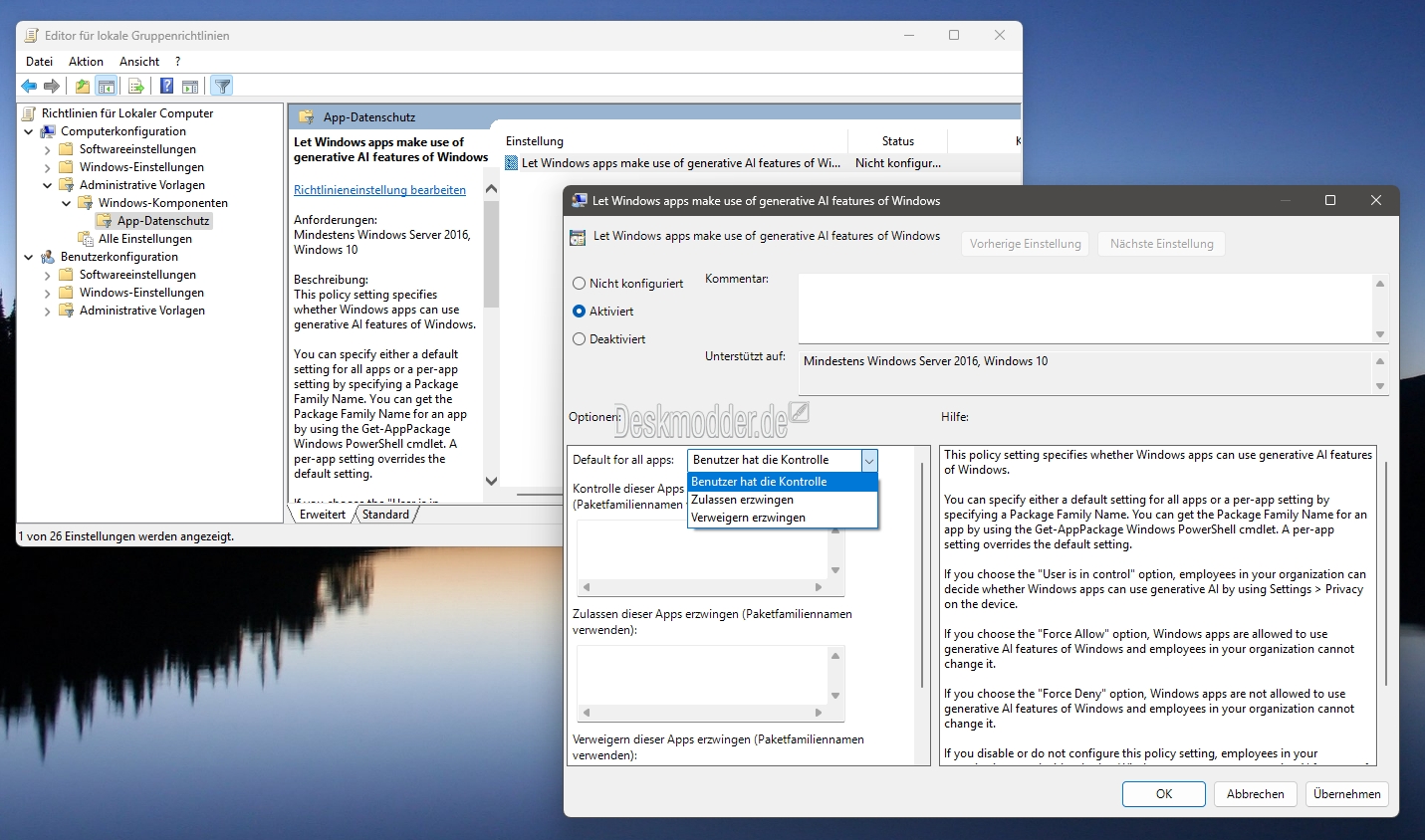Image resolution: width=1425 pixels, height=840 pixels.
Task: Choose Benutzer hat die Kontrolle from list
Action: tap(783, 482)
